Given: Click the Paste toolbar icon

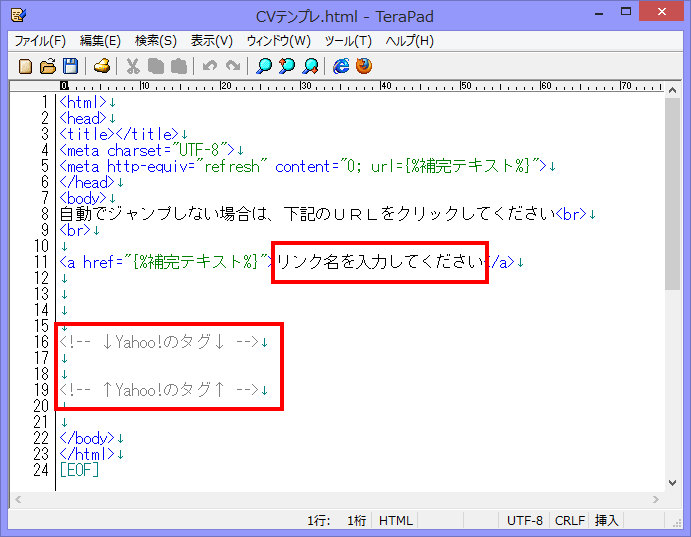Looking at the screenshot, I should pos(178,67).
